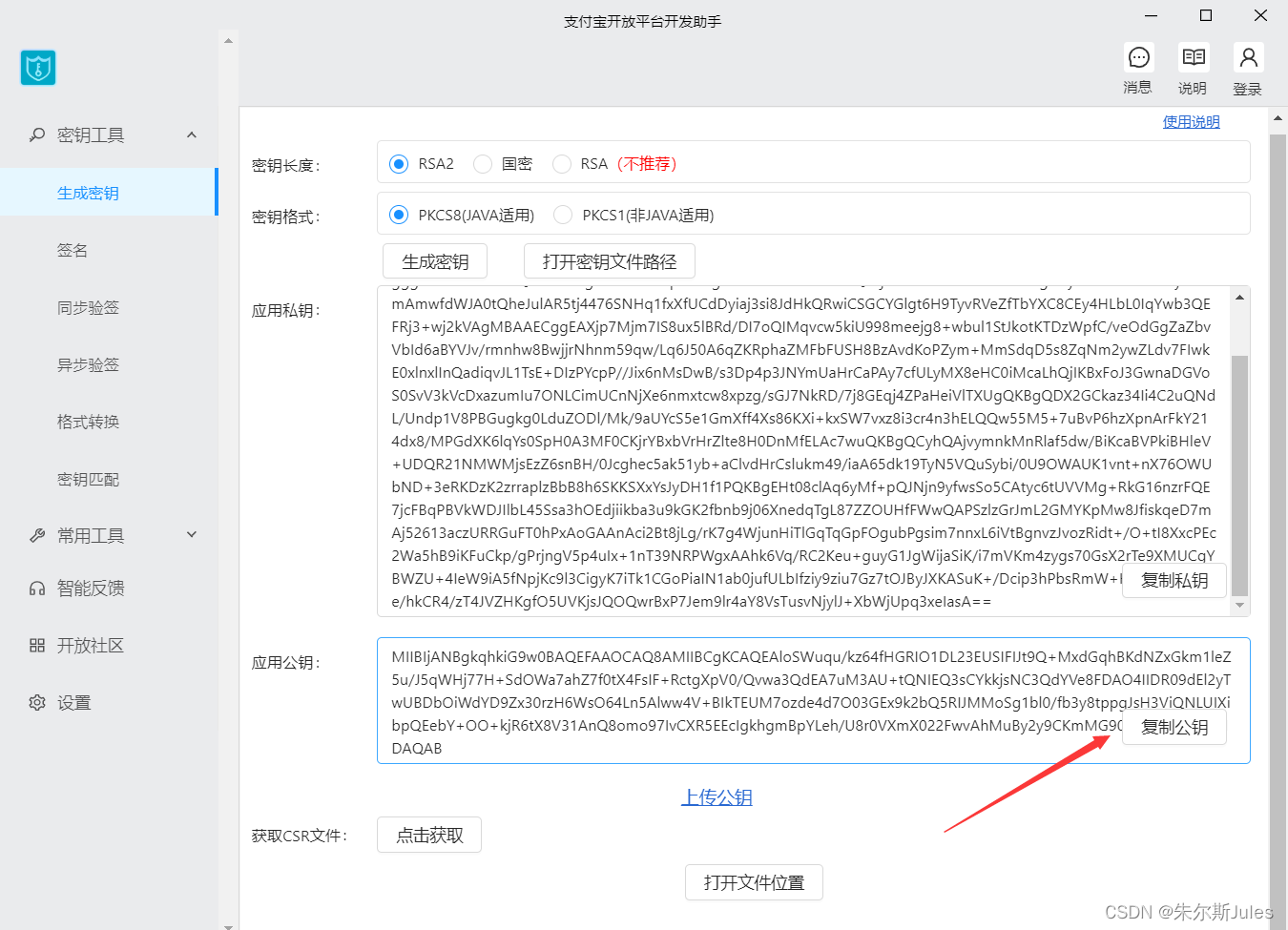
Task: Click private key scrollbar down arrow
Action: (x=1239, y=606)
